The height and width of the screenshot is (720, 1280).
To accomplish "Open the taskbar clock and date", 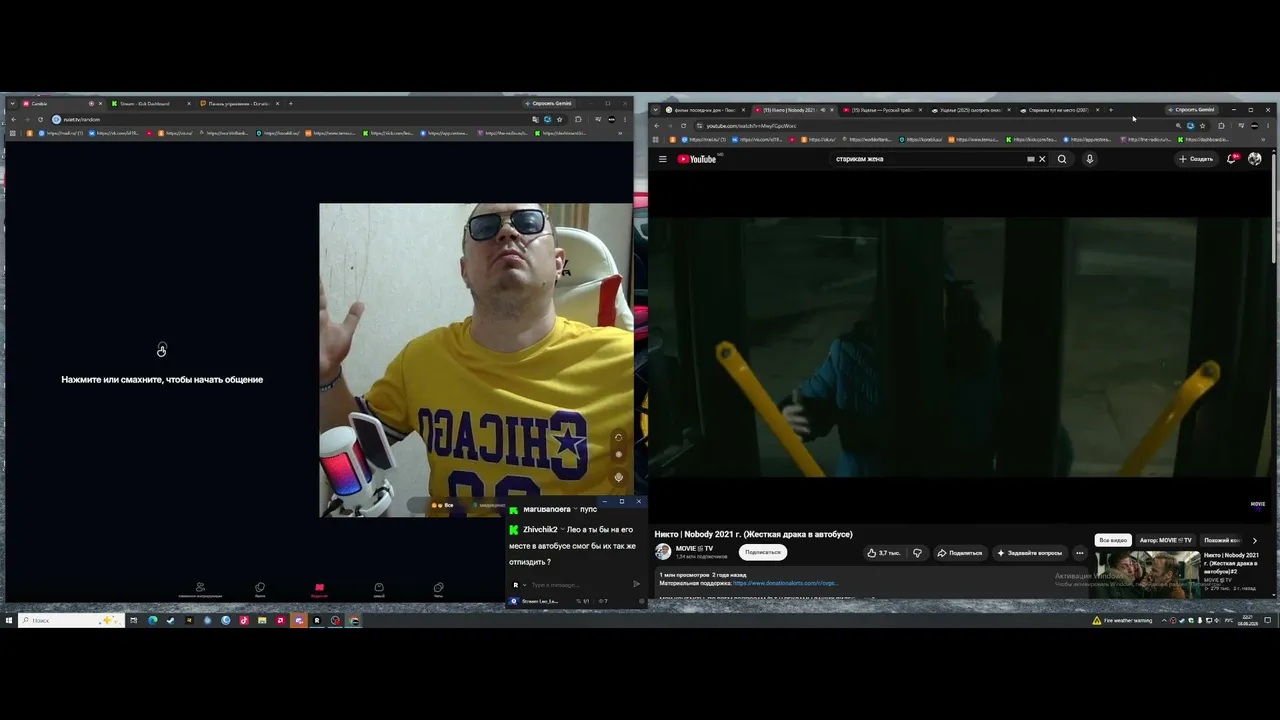I will (x=1247, y=621).
